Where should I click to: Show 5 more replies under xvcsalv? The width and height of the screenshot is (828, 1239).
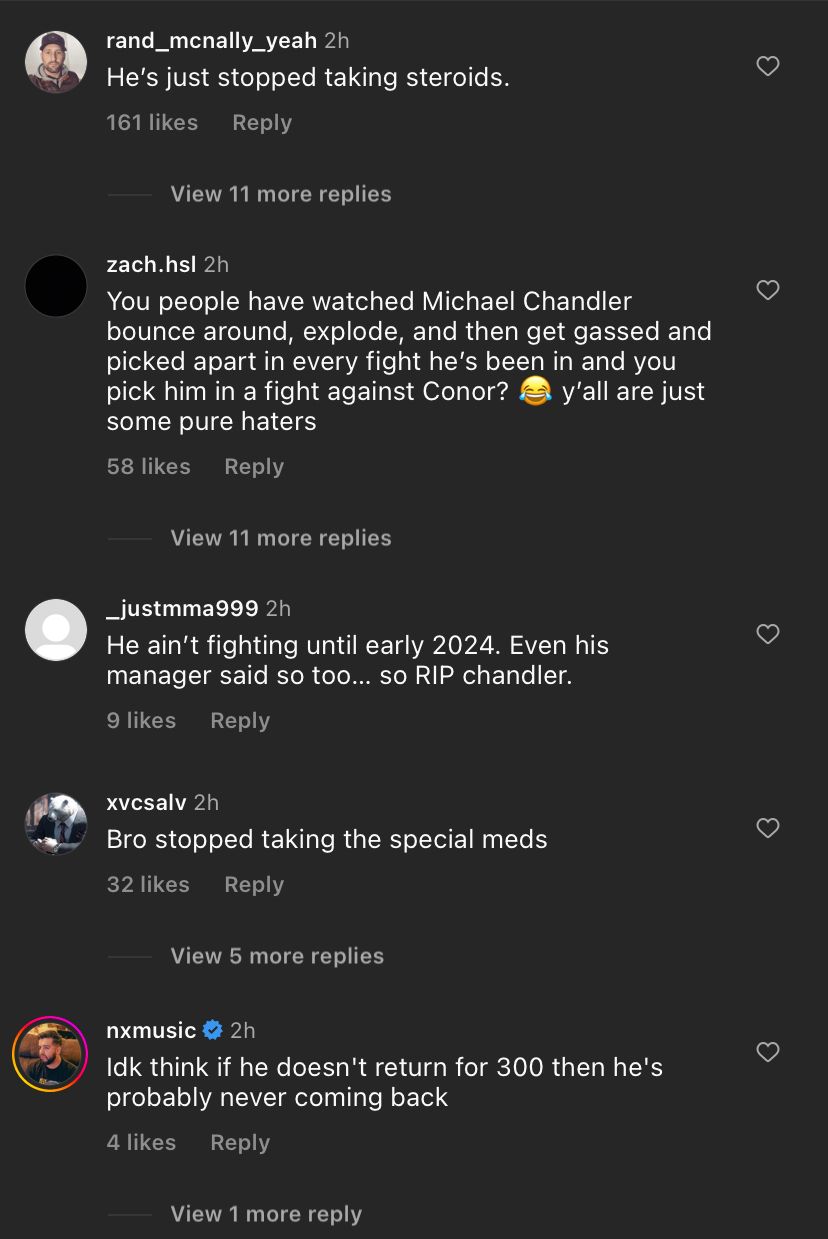pos(277,956)
